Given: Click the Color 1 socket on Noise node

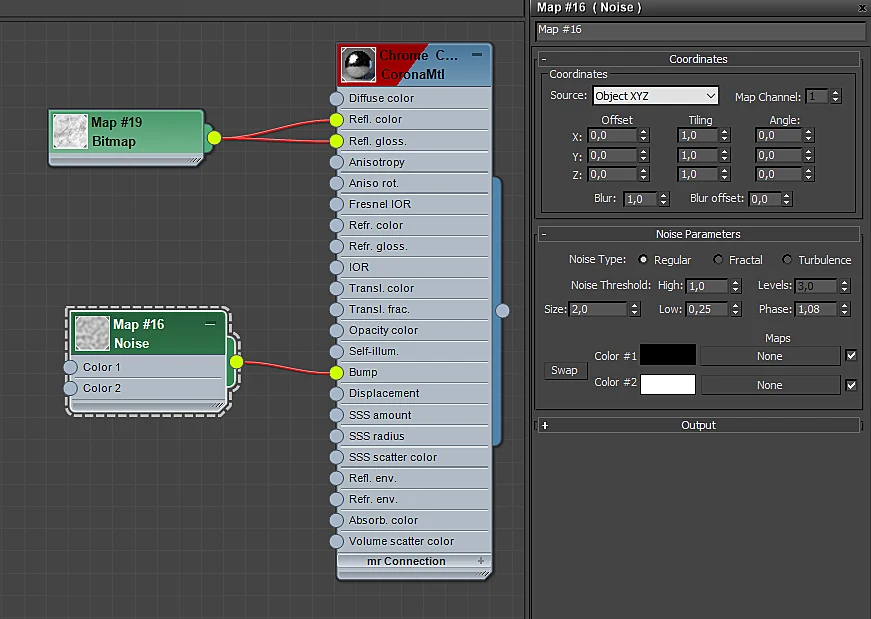Looking at the screenshot, I should pyautogui.click(x=71, y=367).
